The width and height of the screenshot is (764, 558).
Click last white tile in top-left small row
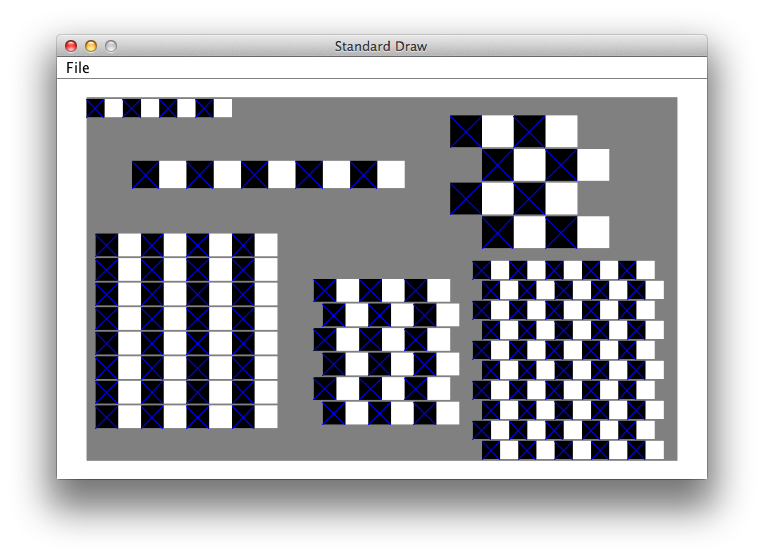(x=222, y=108)
